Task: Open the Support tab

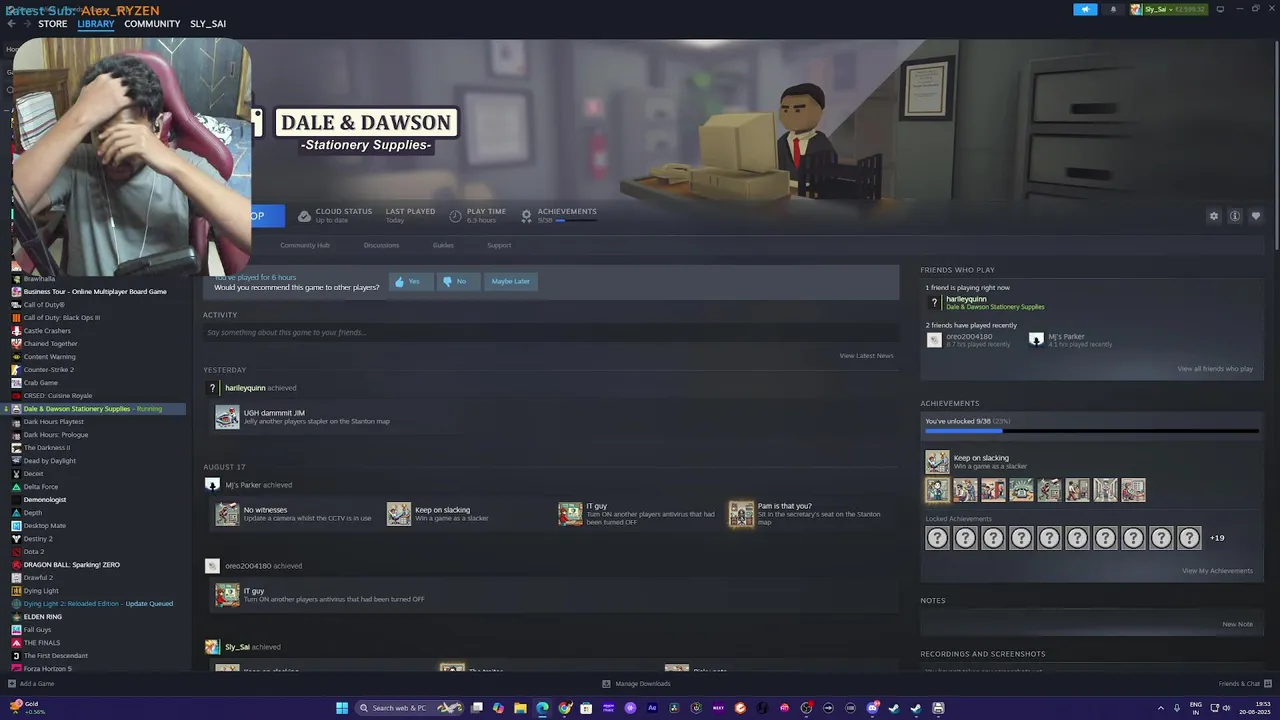Action: pyautogui.click(x=499, y=245)
